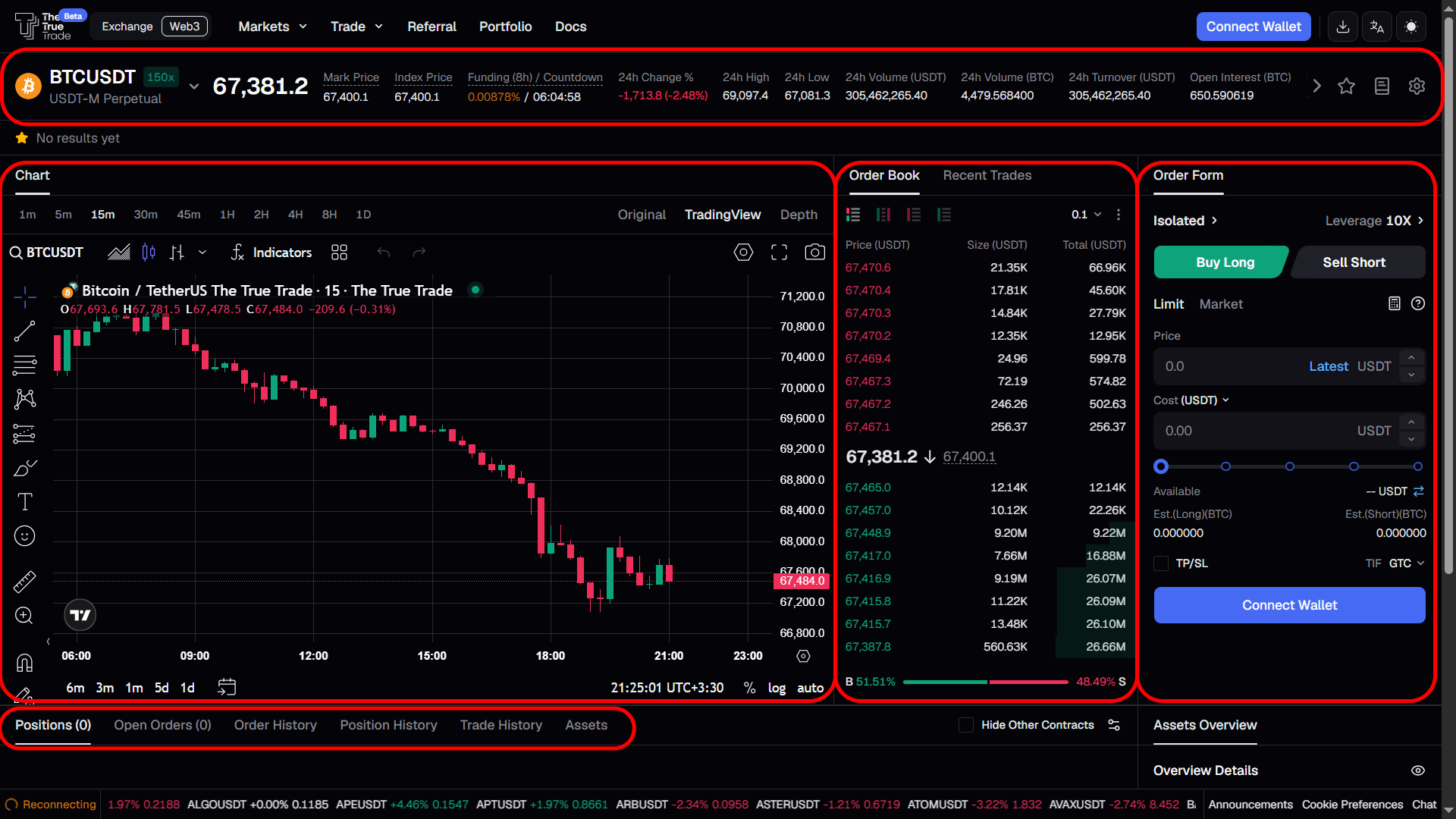Click Latest price link
The width and height of the screenshot is (1456, 819).
(1329, 366)
